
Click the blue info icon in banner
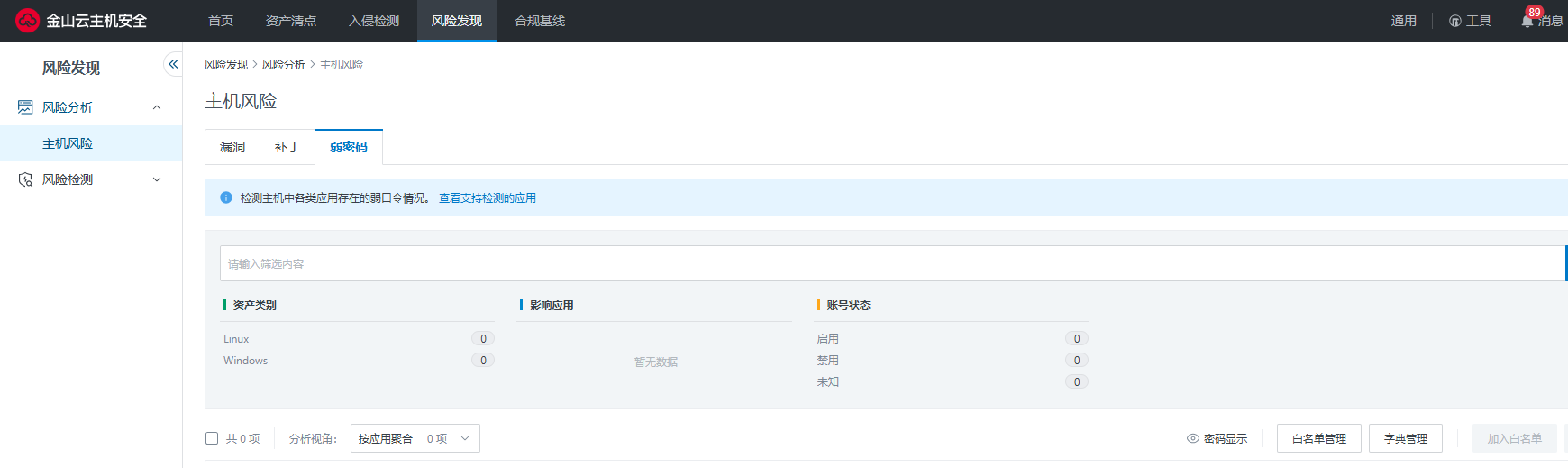click(x=226, y=197)
